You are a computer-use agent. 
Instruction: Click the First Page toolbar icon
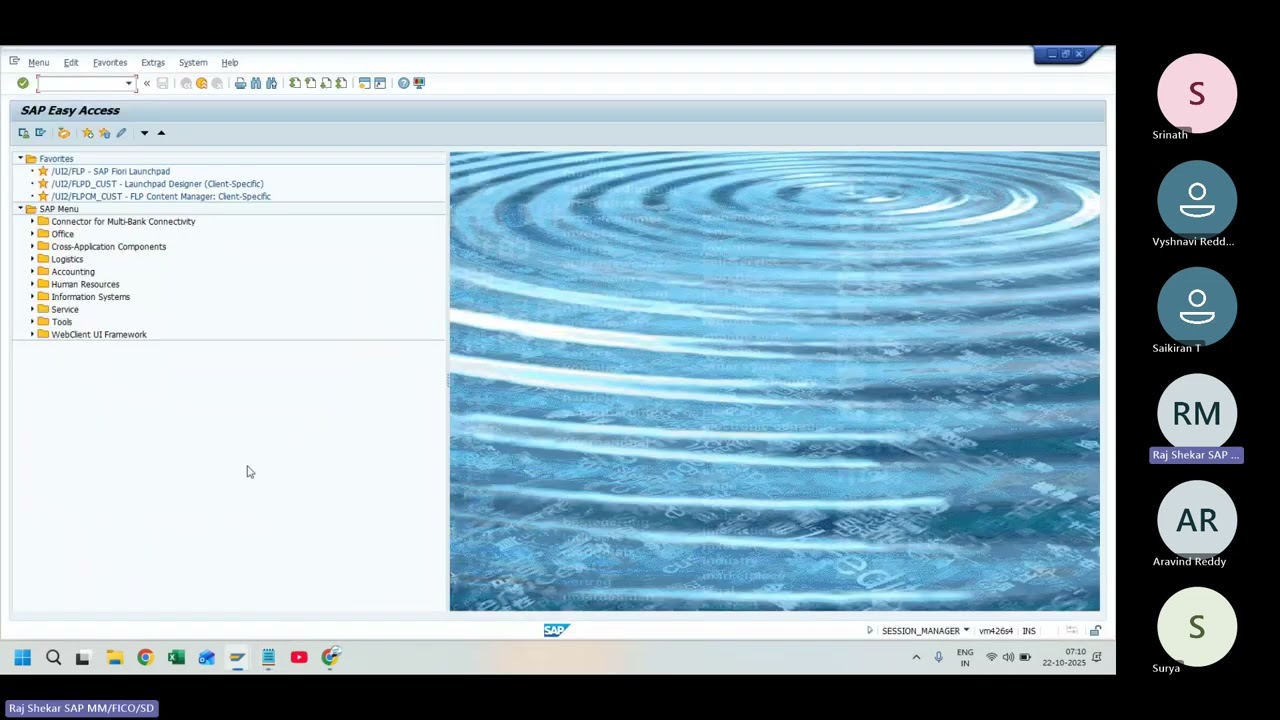(295, 83)
